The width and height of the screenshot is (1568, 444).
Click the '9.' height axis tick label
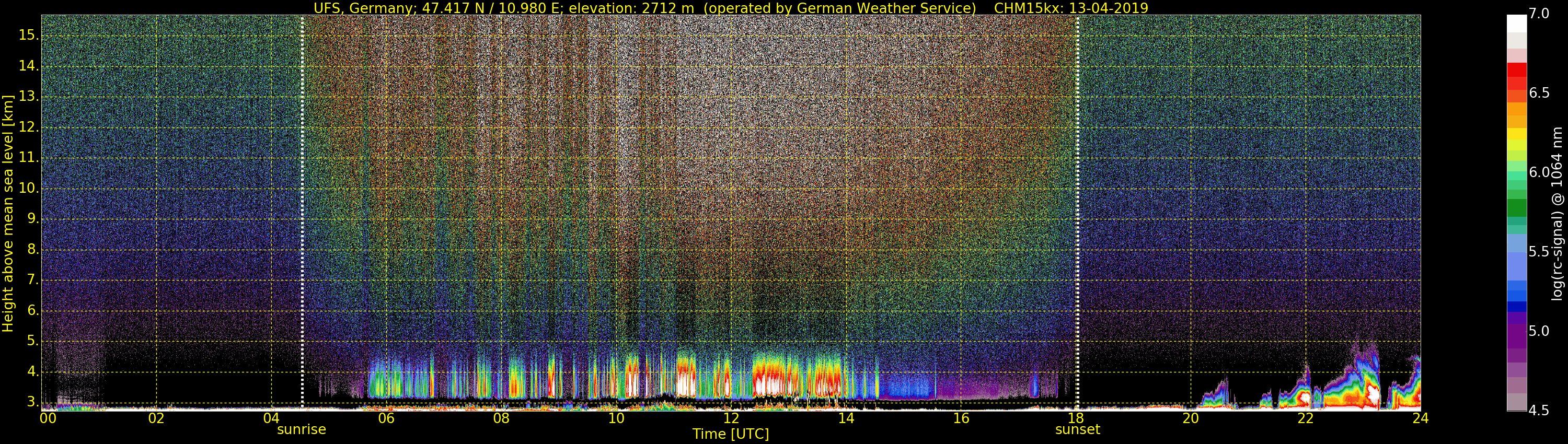(32, 219)
